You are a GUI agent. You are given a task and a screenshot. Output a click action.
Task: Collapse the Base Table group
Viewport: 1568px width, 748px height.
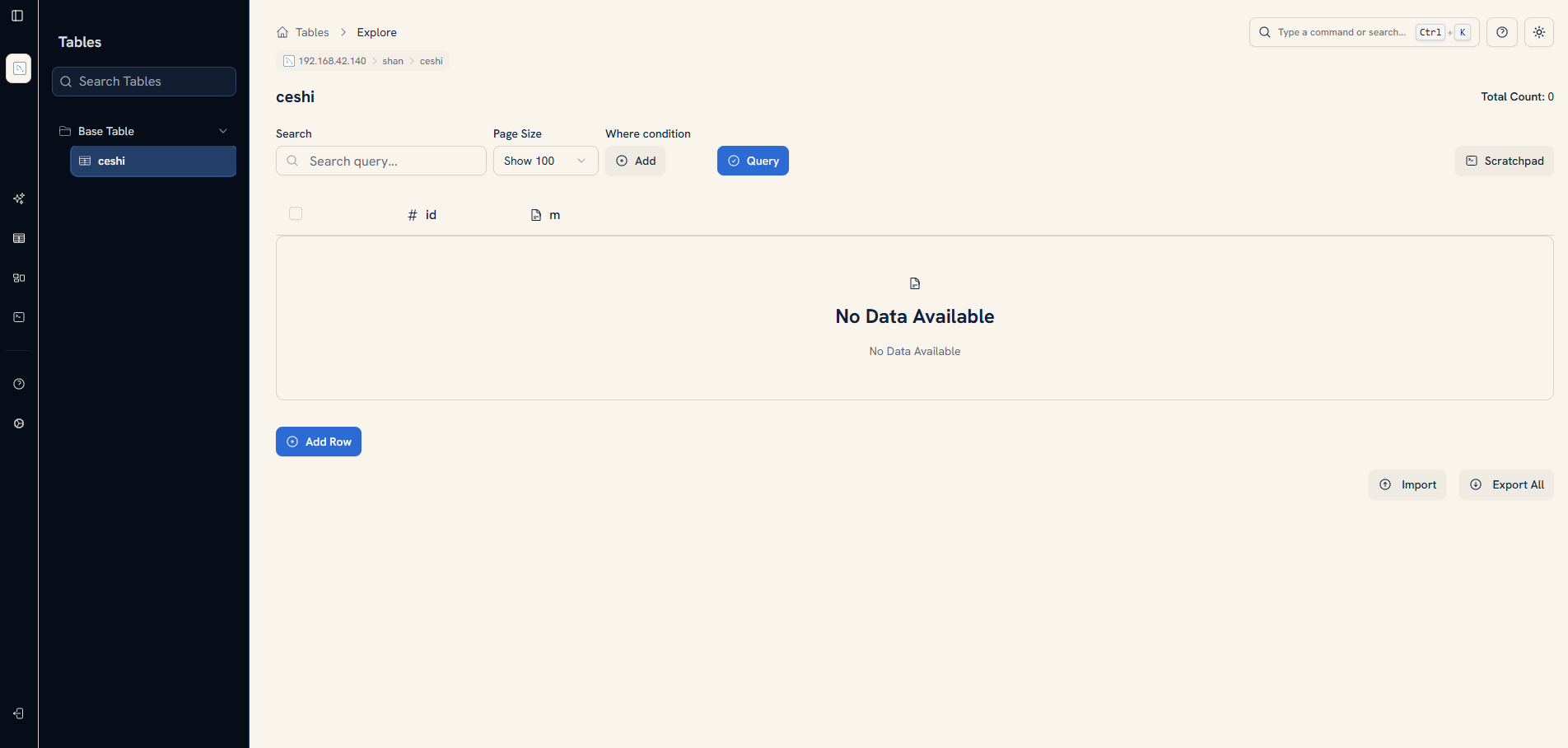click(x=144, y=131)
